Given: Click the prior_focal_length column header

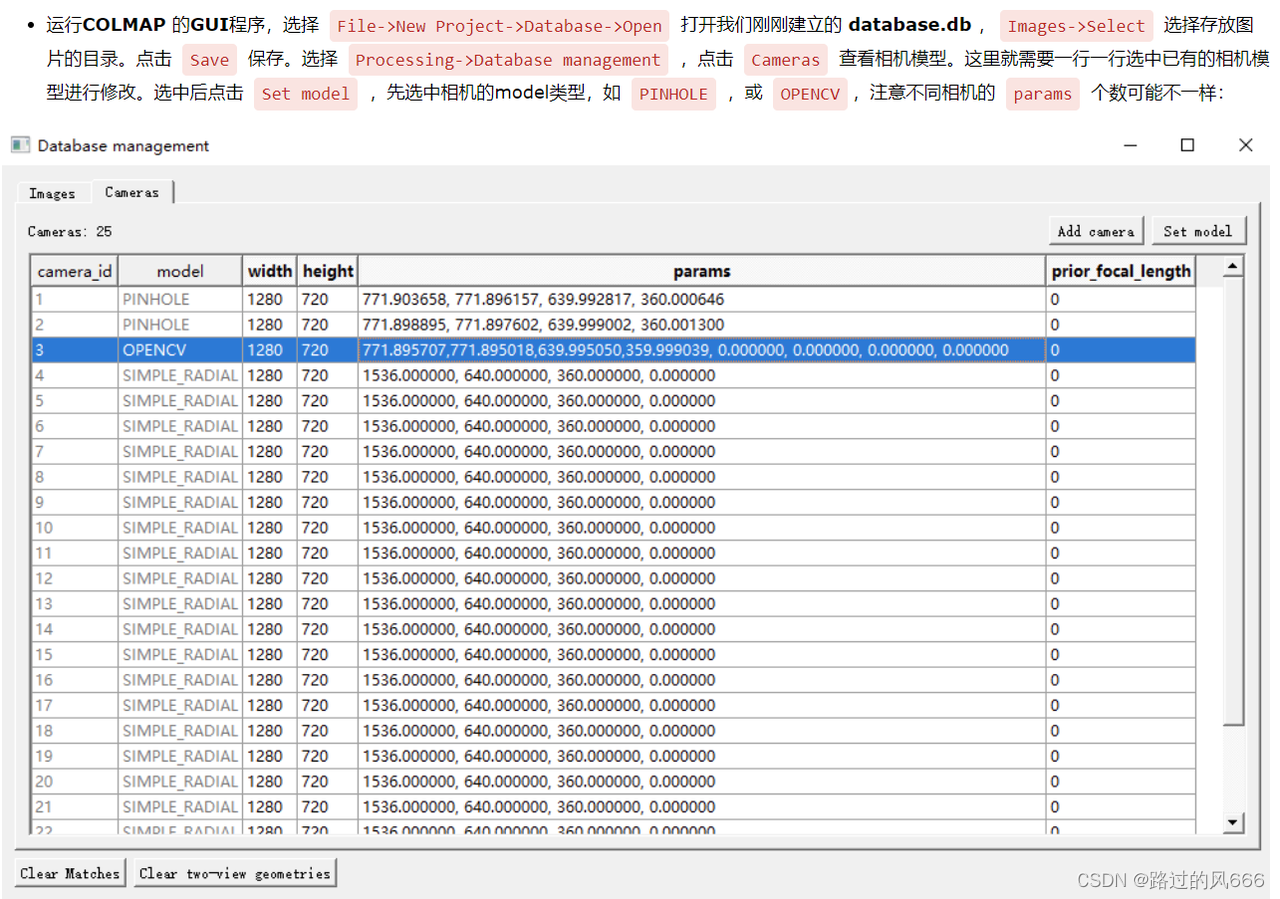Looking at the screenshot, I should click(x=1121, y=271).
